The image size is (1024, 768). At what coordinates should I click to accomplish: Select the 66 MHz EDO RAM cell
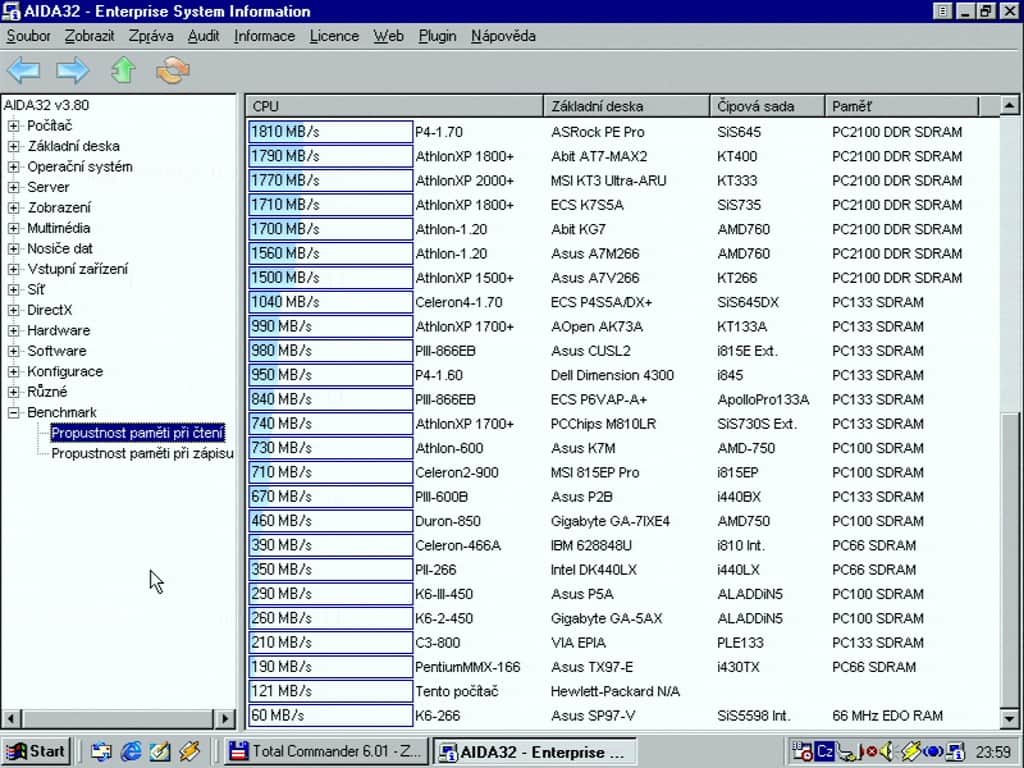pos(888,716)
